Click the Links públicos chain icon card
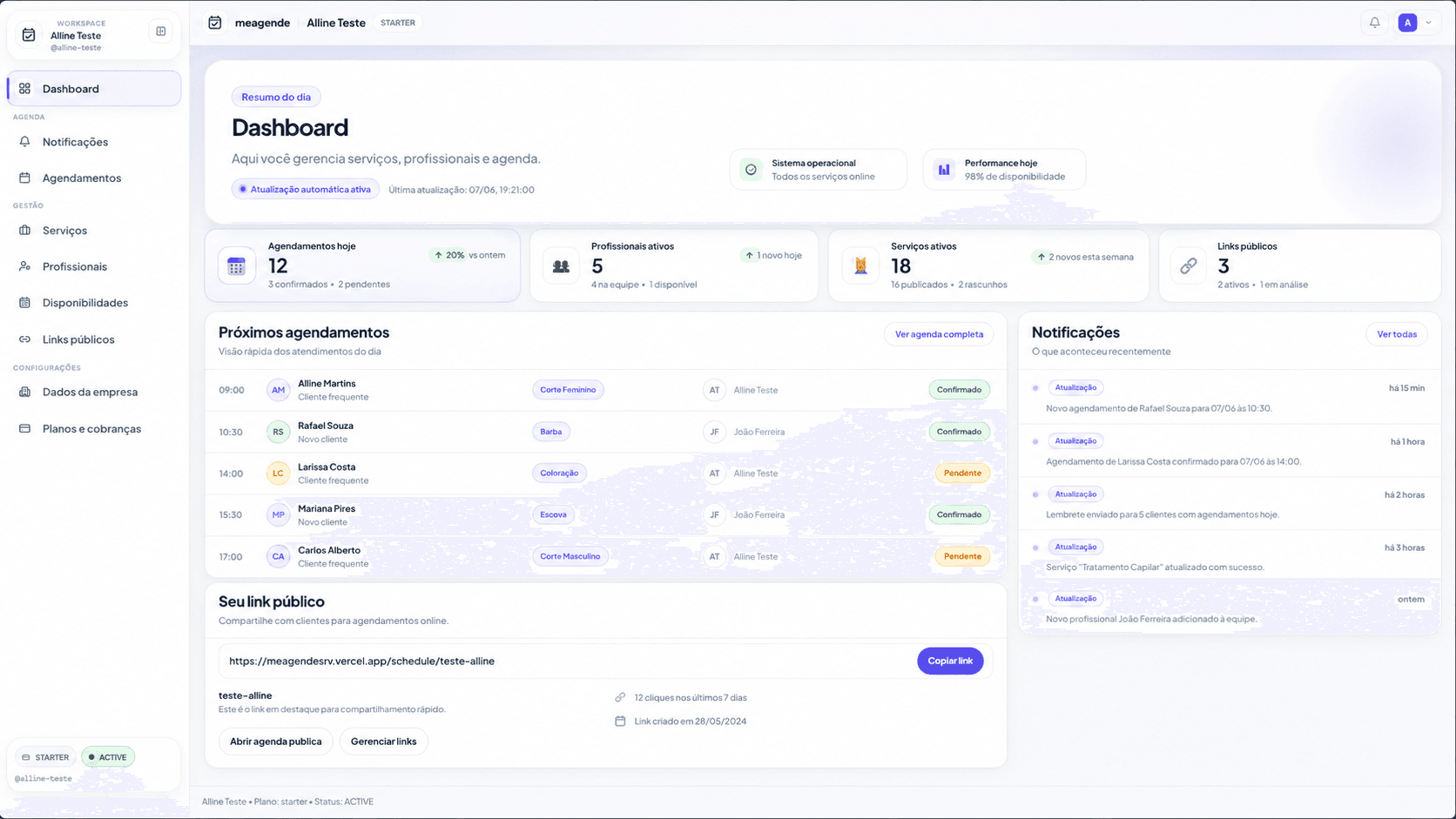The height and width of the screenshot is (819, 1456). (x=1189, y=266)
